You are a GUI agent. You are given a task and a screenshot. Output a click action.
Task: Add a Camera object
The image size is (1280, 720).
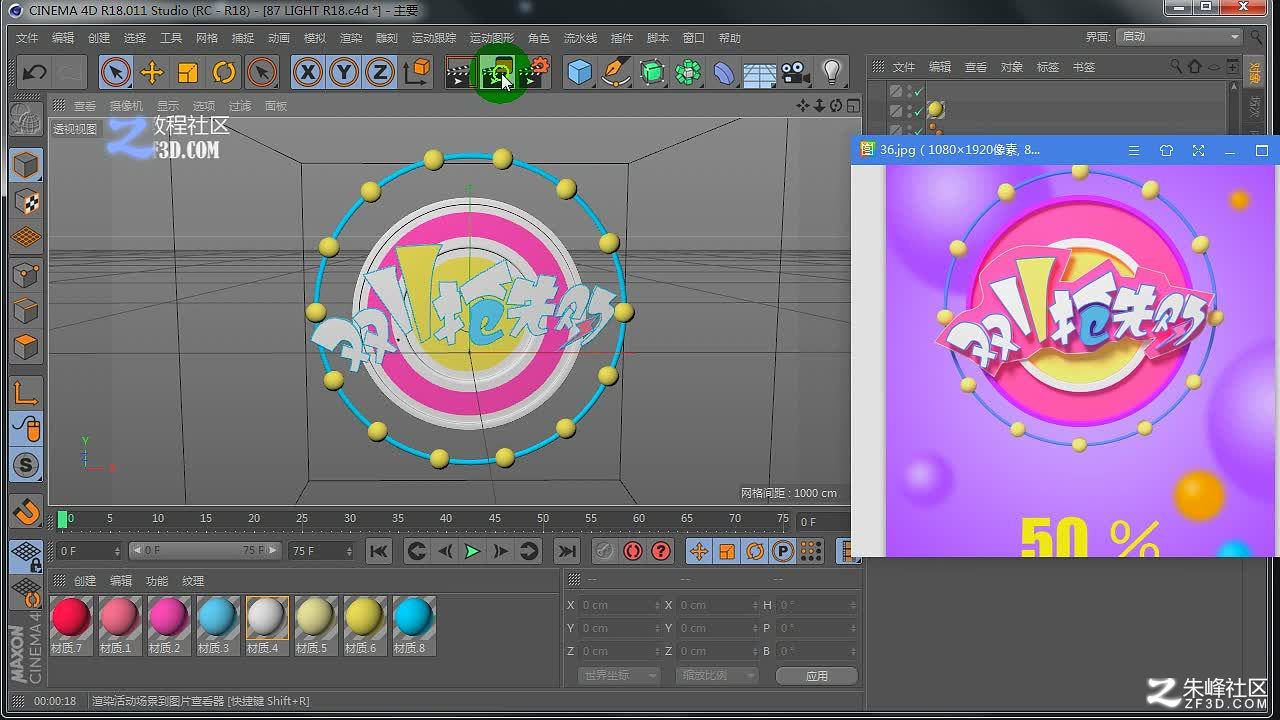click(795, 72)
